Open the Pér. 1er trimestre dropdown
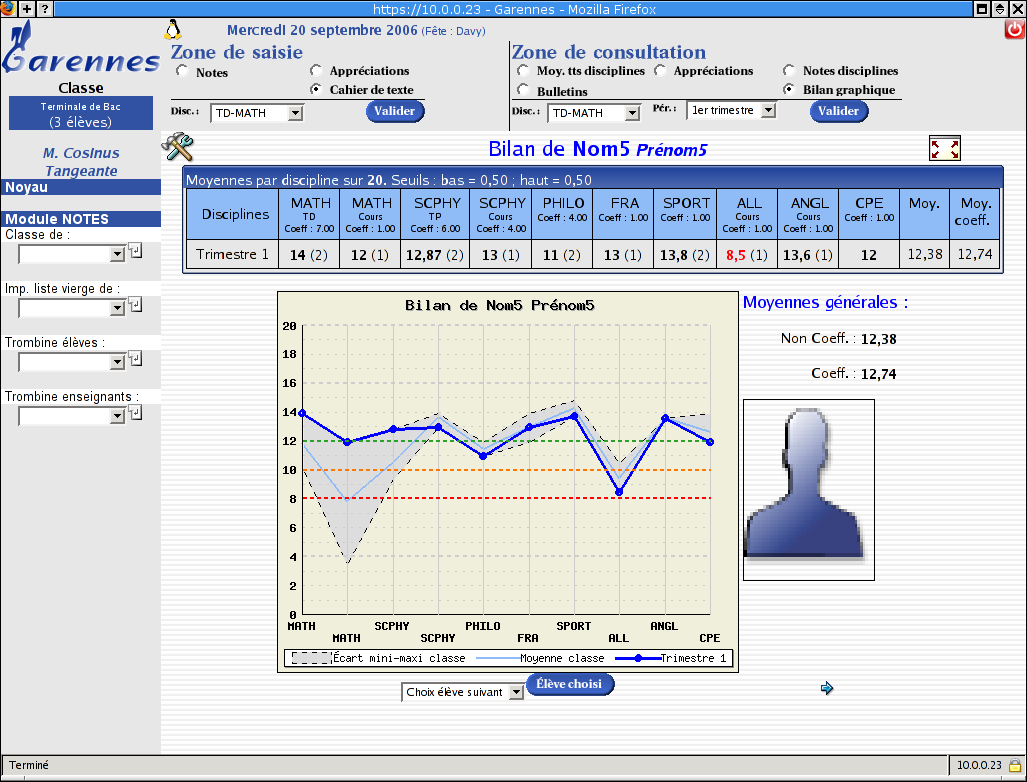Image resolution: width=1027 pixels, height=782 pixels. tap(731, 111)
